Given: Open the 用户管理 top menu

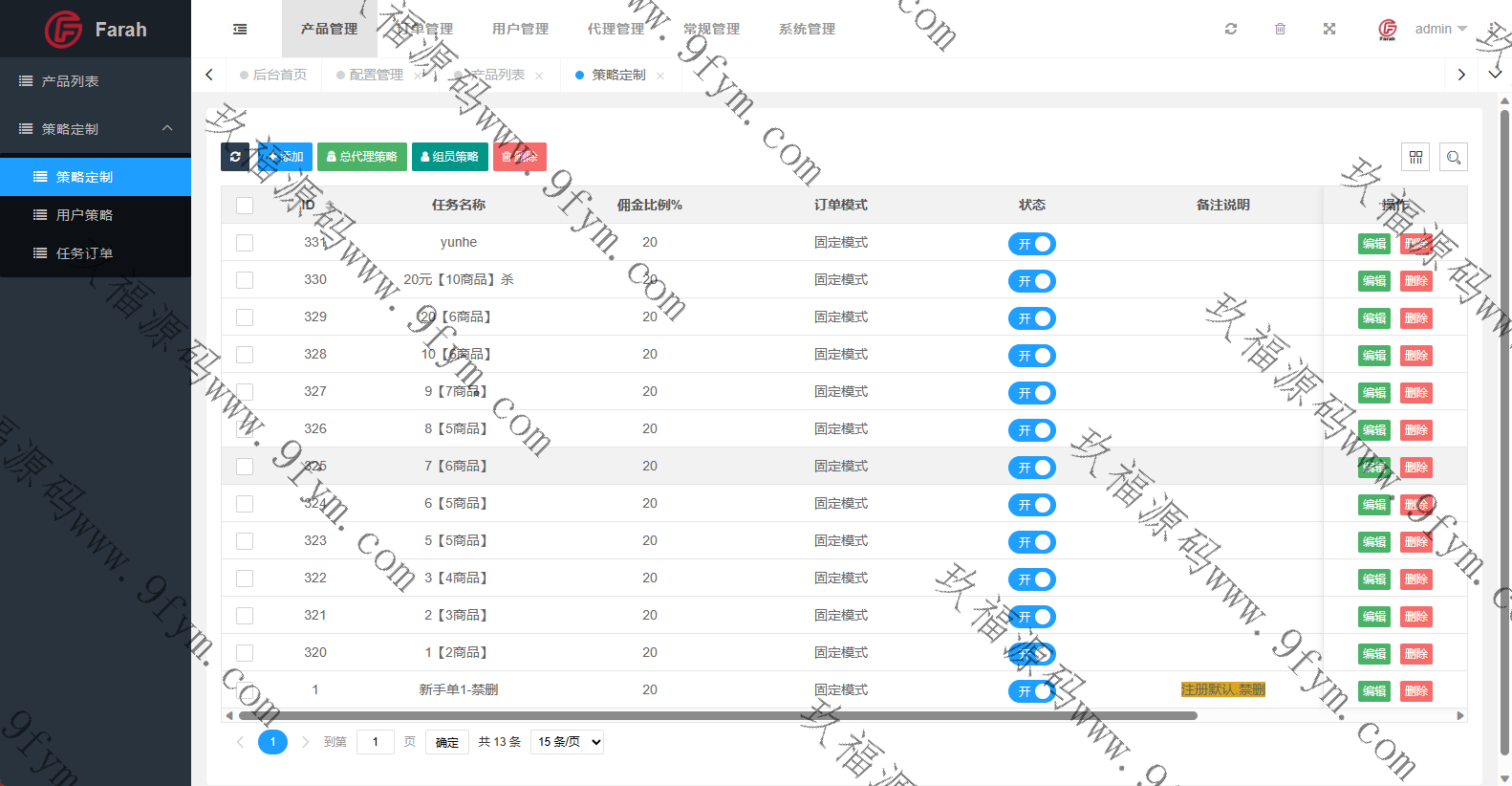Looking at the screenshot, I should (x=520, y=29).
